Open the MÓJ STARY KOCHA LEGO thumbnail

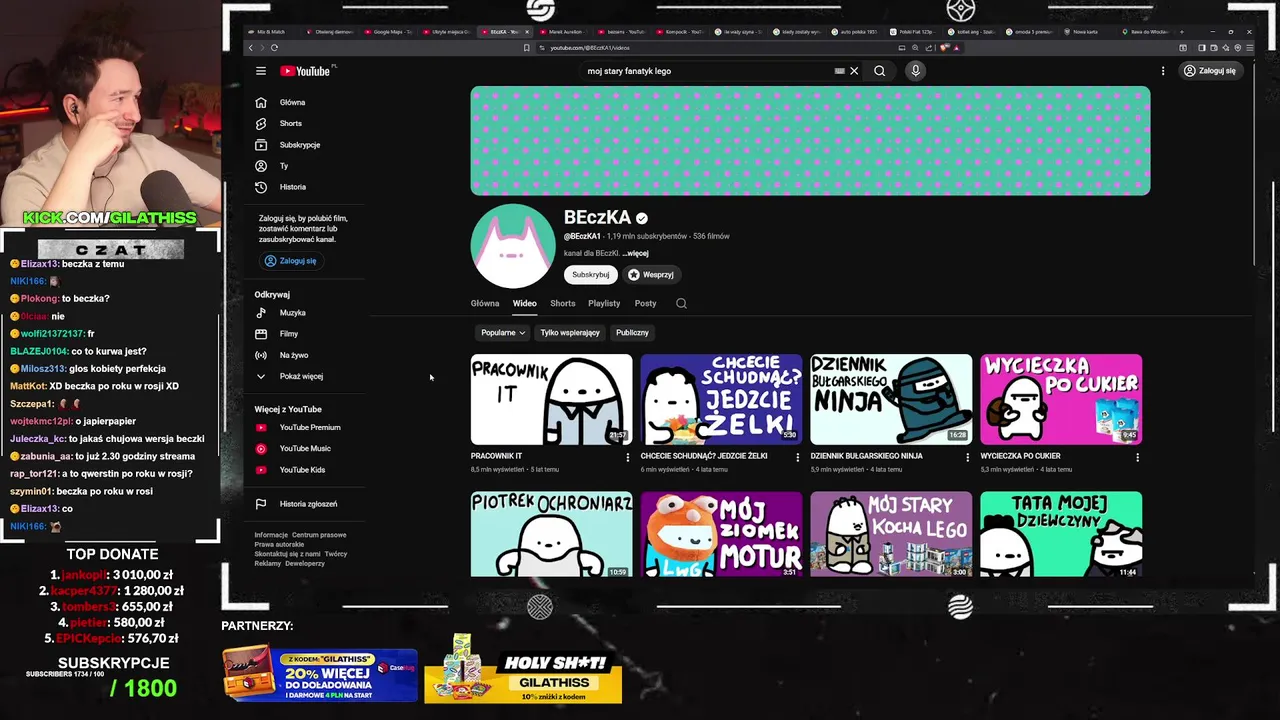(x=891, y=534)
